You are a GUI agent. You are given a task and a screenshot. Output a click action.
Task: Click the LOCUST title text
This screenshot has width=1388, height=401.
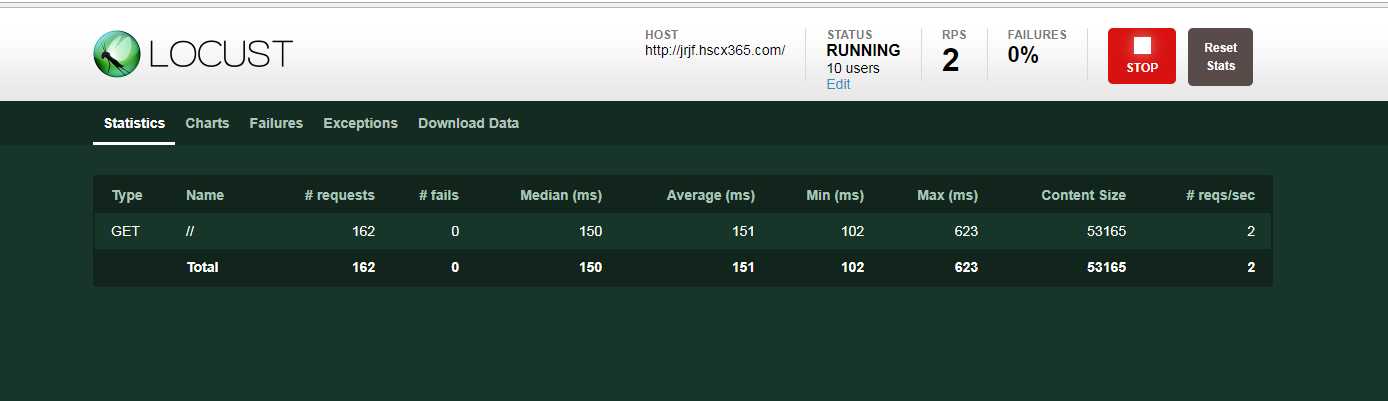(221, 54)
